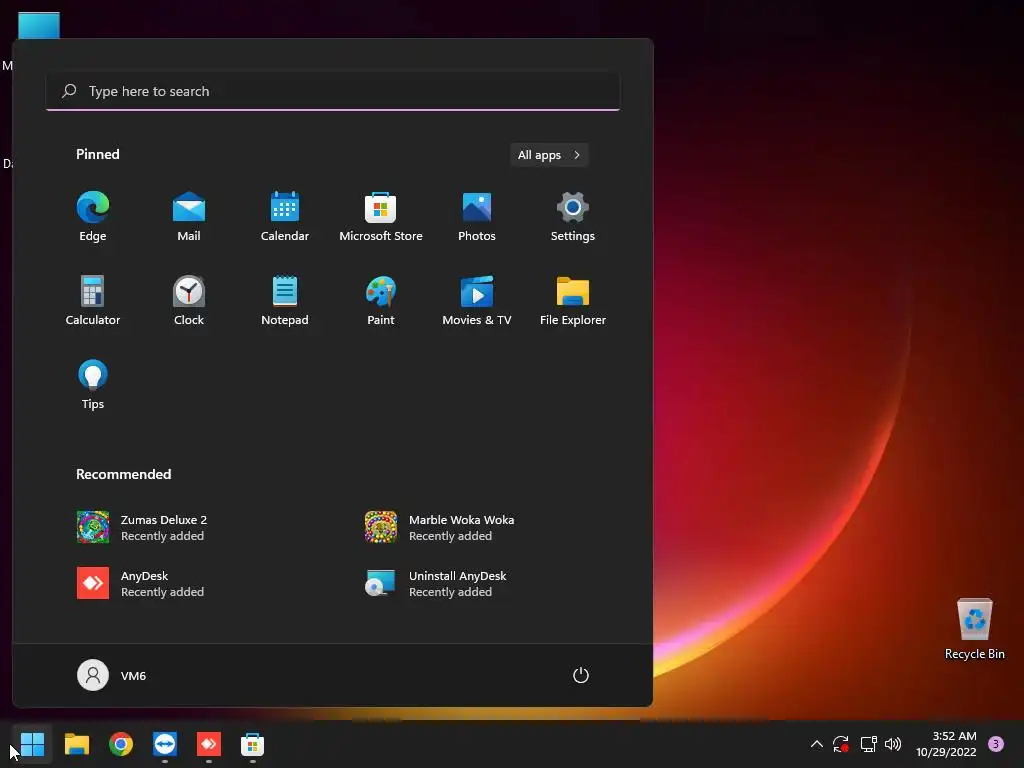Open the clock showing 3:52 AM

click(x=946, y=744)
